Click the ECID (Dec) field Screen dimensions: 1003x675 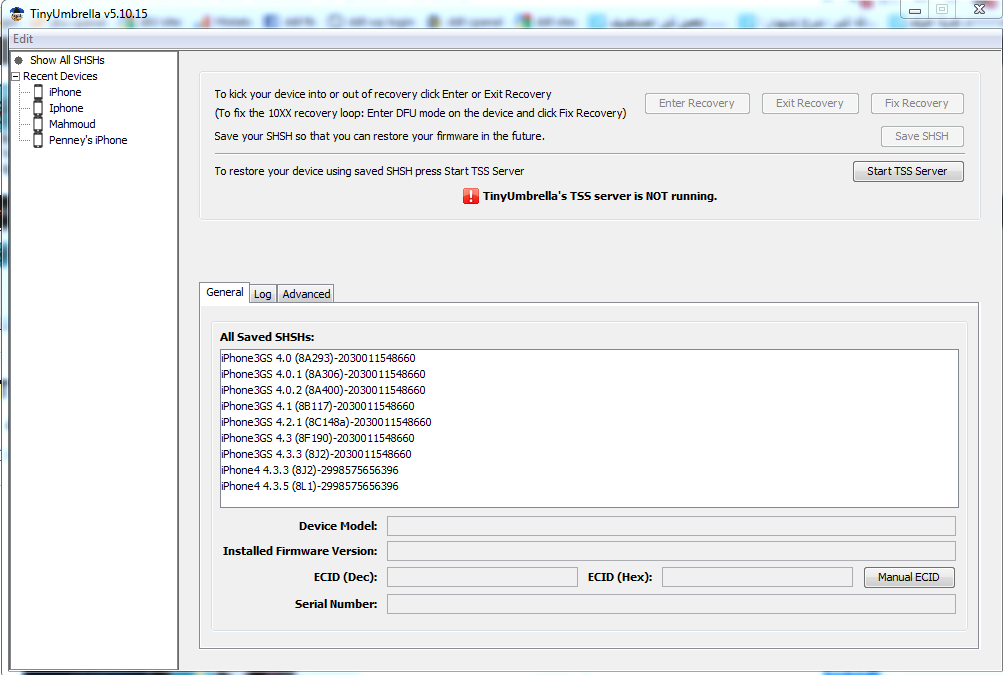tap(482, 577)
